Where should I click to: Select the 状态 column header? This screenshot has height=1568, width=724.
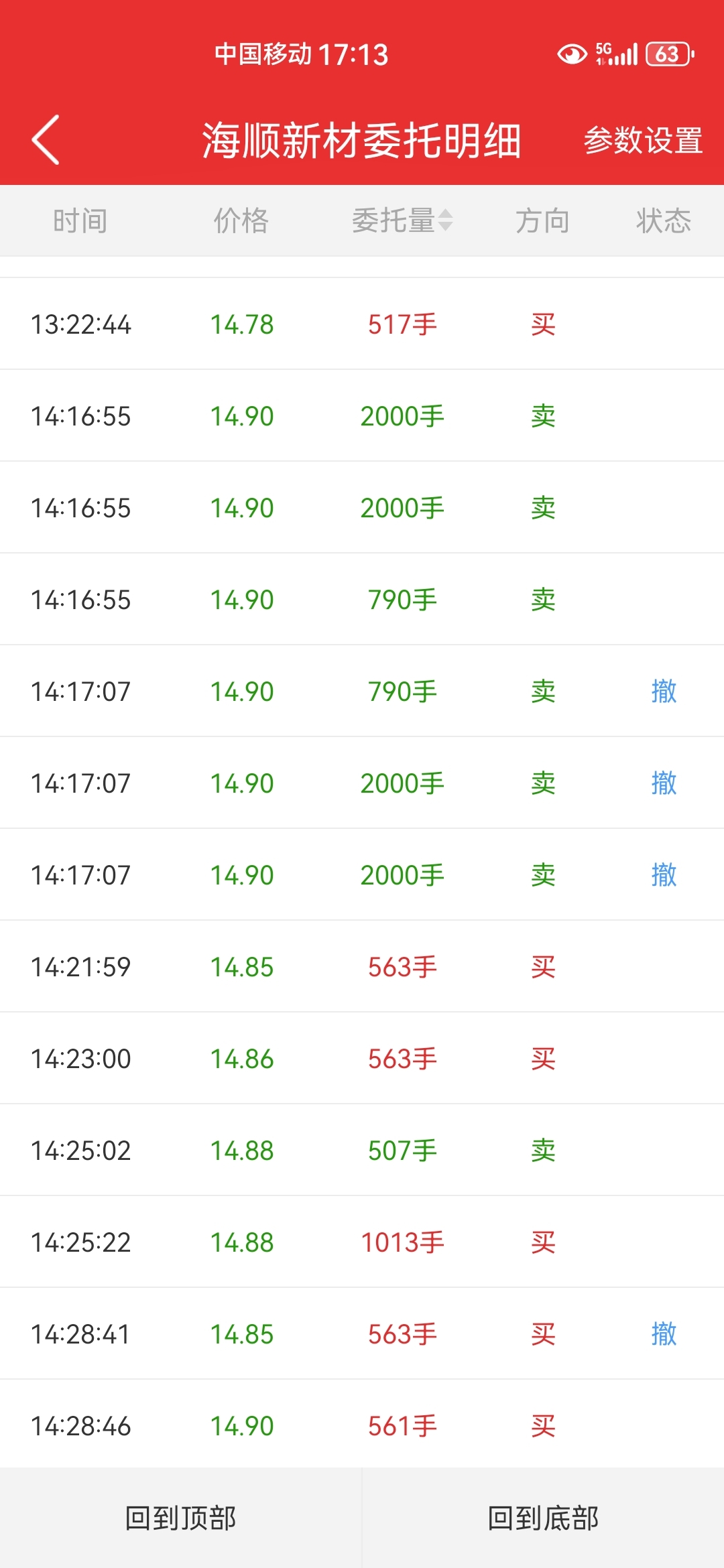point(663,220)
